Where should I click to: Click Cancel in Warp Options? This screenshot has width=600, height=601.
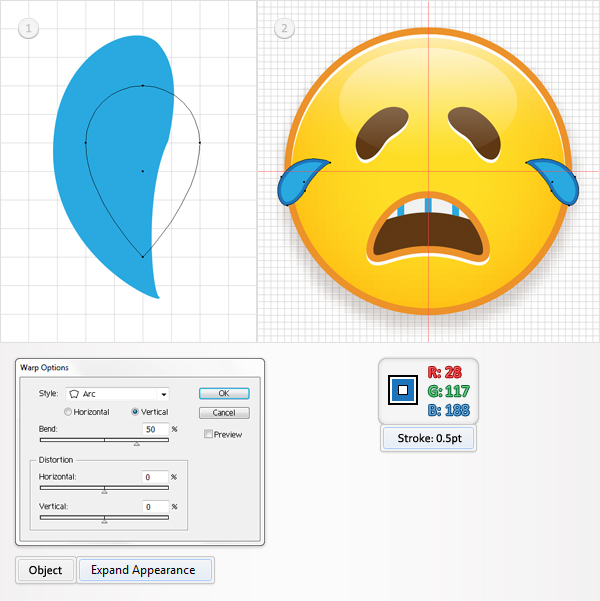tap(224, 413)
